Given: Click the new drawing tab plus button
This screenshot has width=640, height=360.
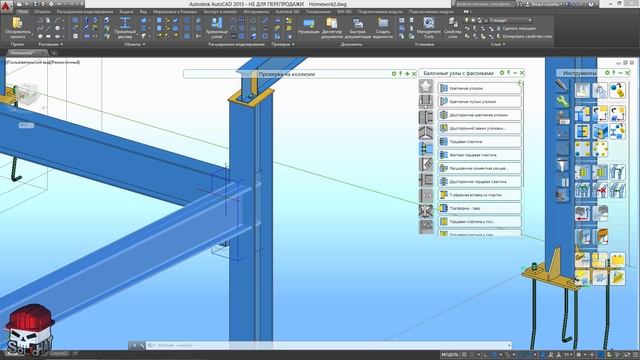Looking at the screenshot, I should [53, 53].
